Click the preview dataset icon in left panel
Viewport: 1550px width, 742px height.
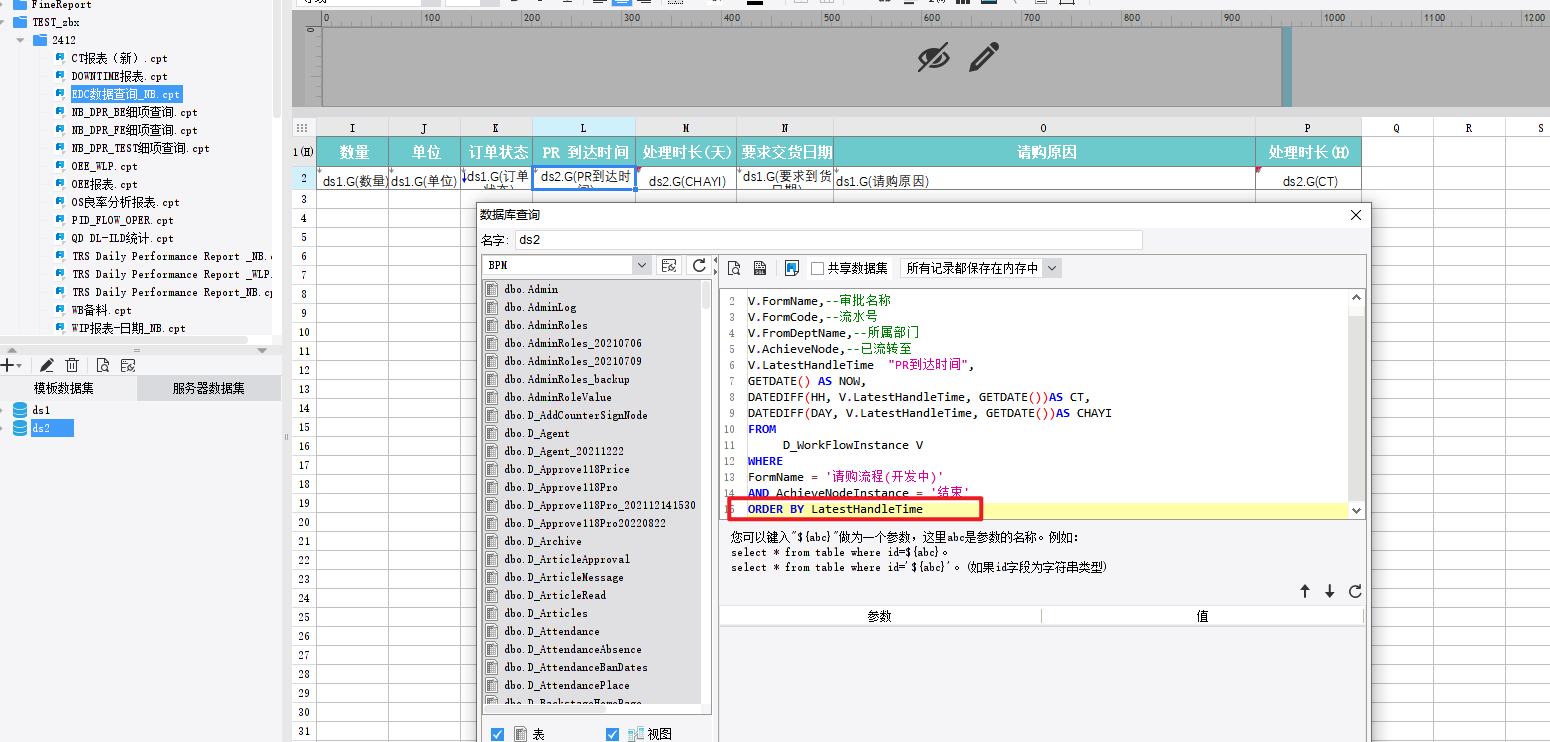[102, 366]
